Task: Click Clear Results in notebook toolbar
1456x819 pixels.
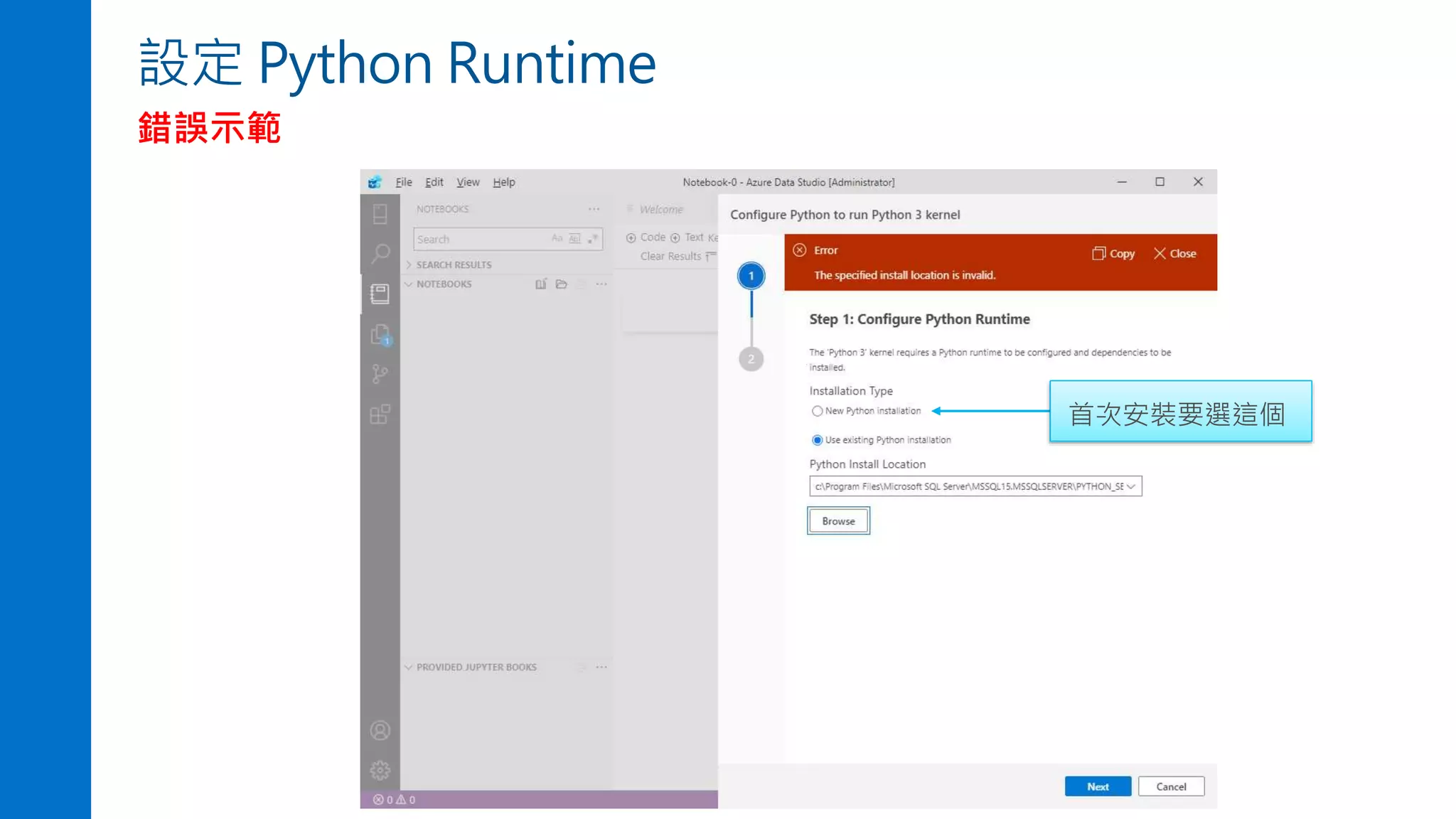Action: [670, 256]
